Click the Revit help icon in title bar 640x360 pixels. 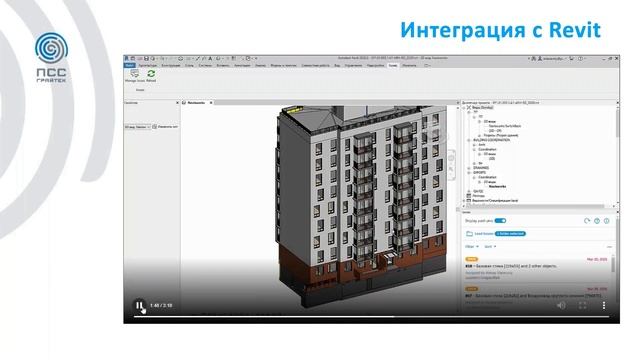580,59
